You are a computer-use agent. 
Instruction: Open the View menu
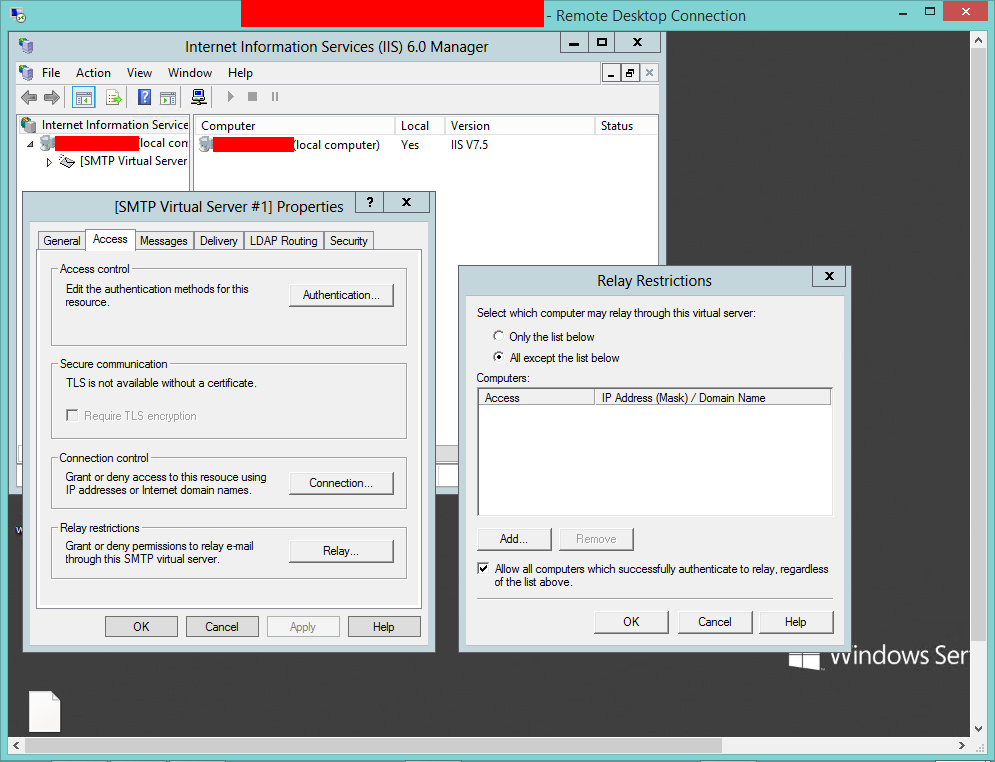tap(139, 73)
